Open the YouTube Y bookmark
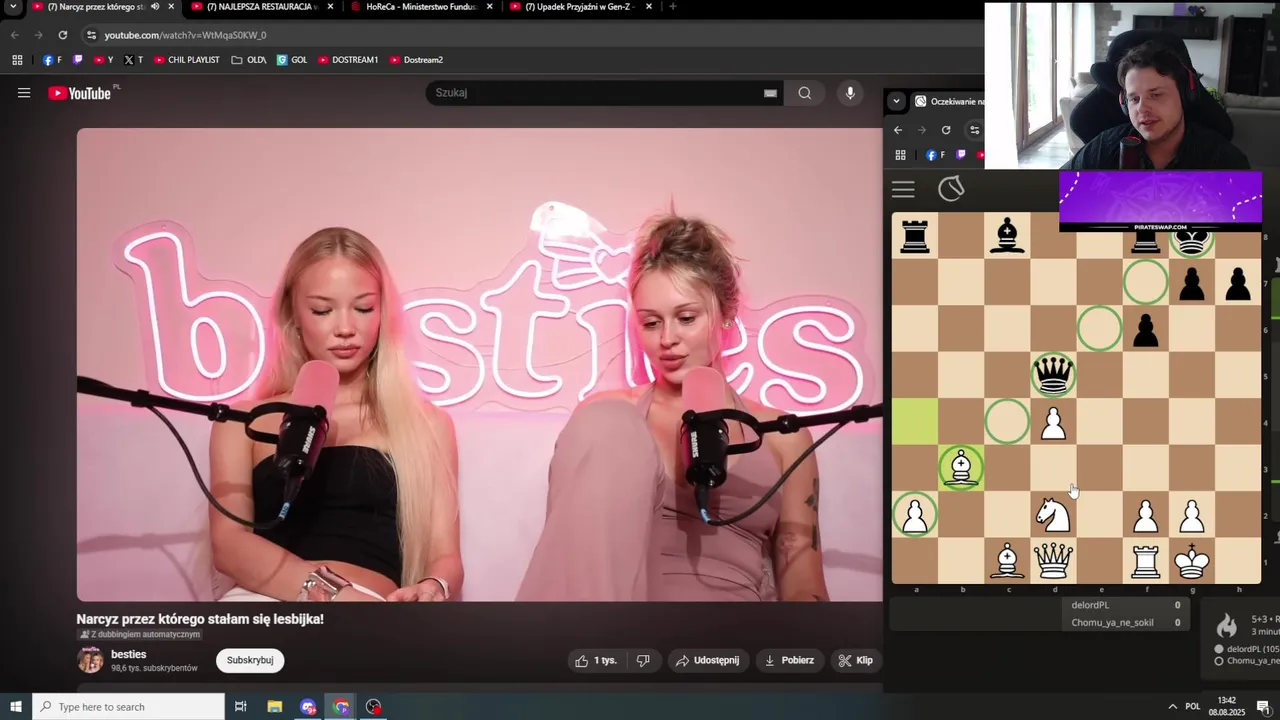Screen dimensions: 1280x720 (104, 60)
